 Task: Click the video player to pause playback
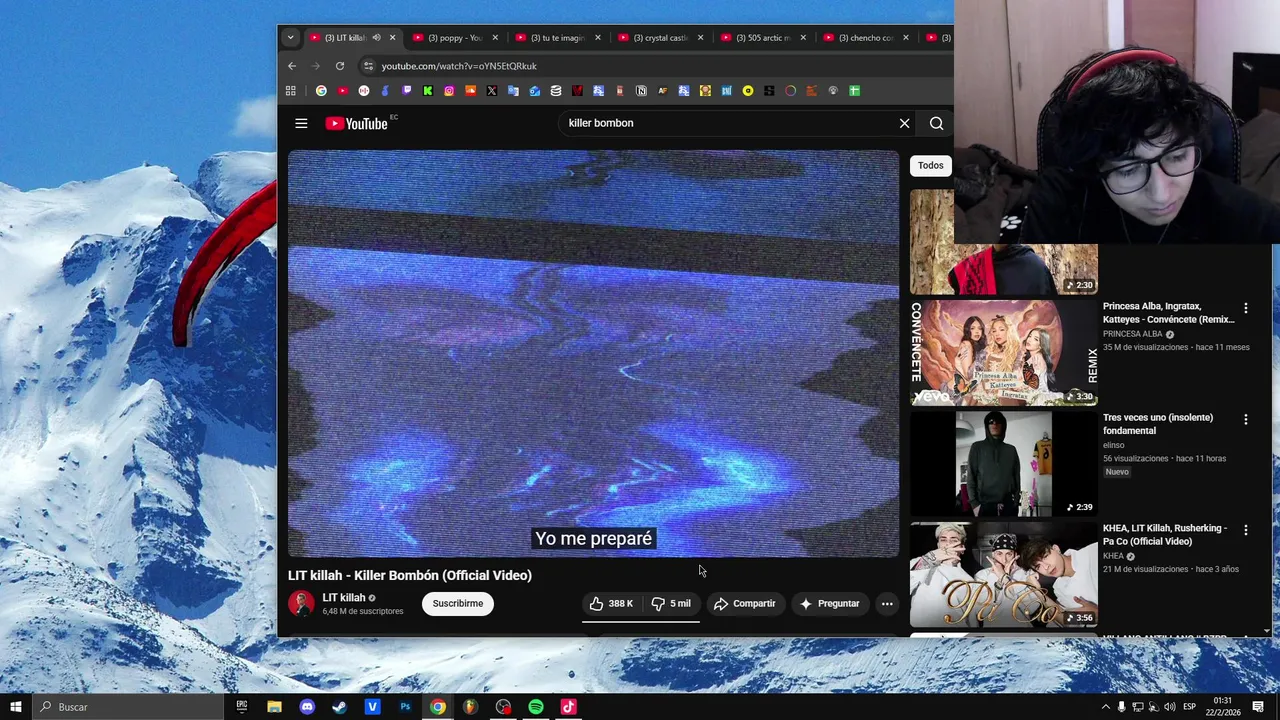click(593, 353)
